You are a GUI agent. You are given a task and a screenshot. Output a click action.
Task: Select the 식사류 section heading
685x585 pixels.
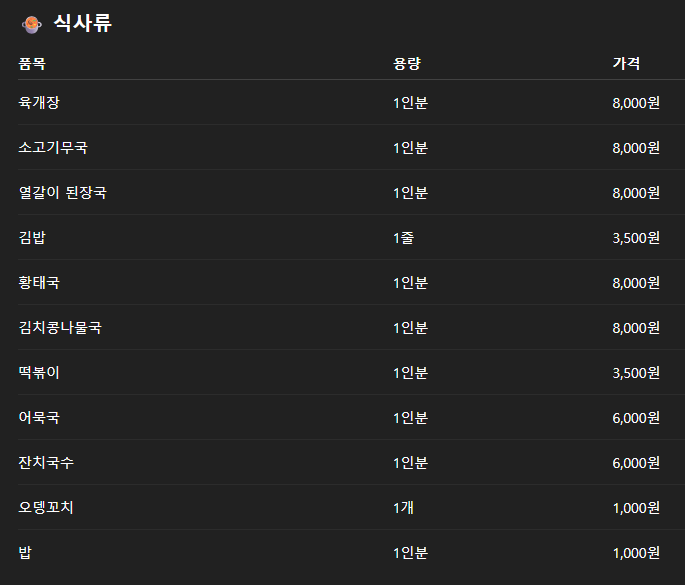[x=83, y=23]
